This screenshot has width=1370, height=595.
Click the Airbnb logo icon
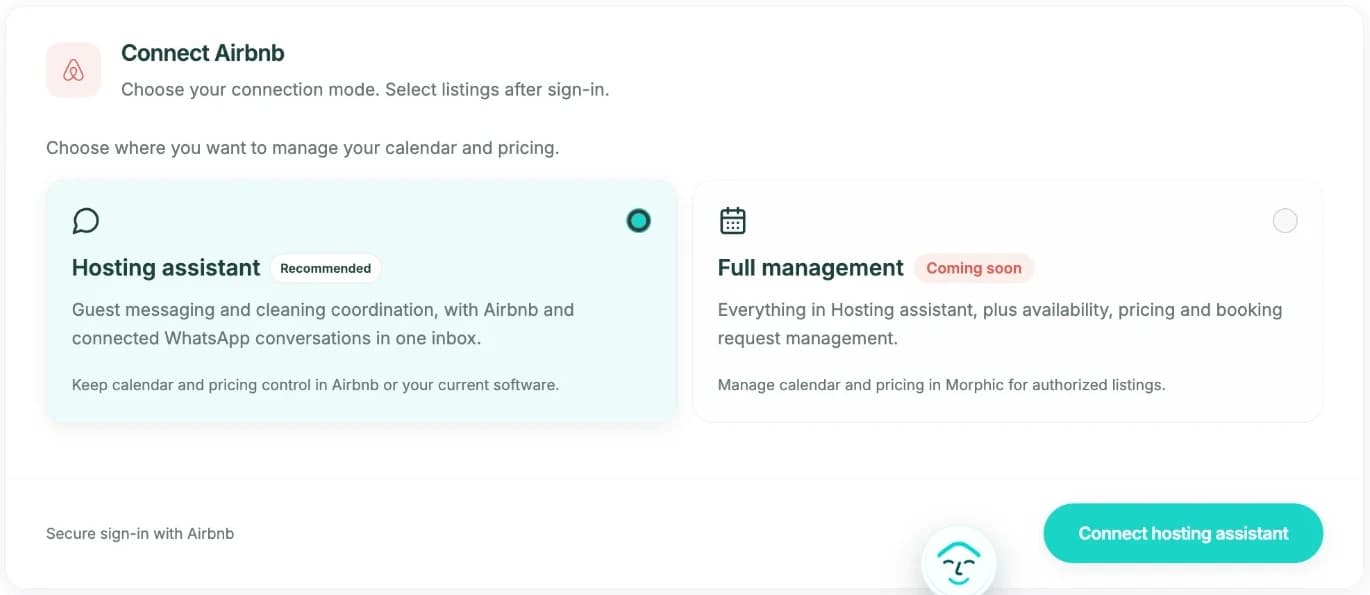pyautogui.click(x=73, y=70)
